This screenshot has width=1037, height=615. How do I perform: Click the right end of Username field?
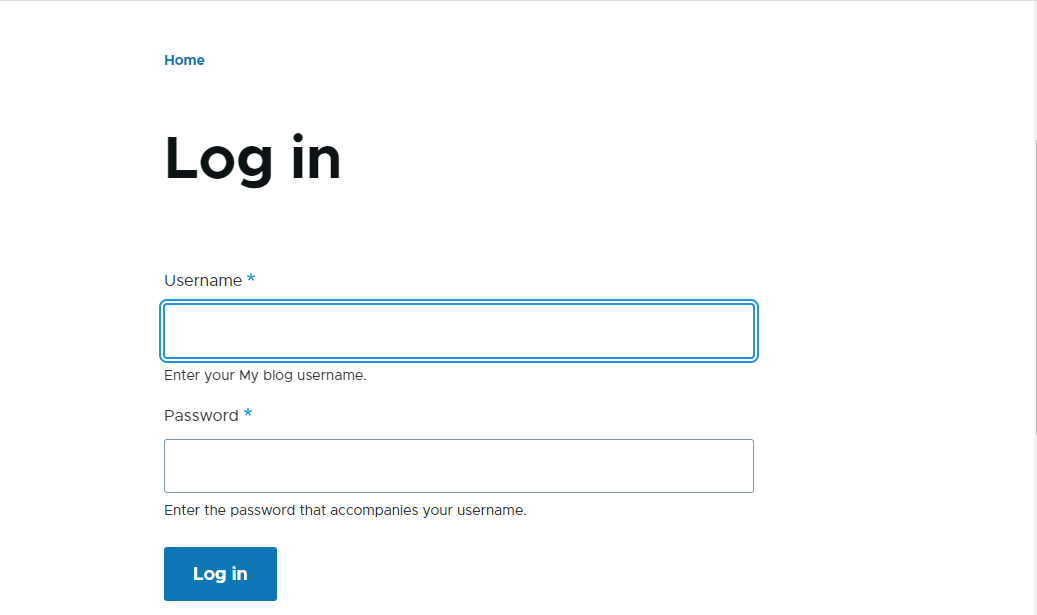tap(735, 331)
